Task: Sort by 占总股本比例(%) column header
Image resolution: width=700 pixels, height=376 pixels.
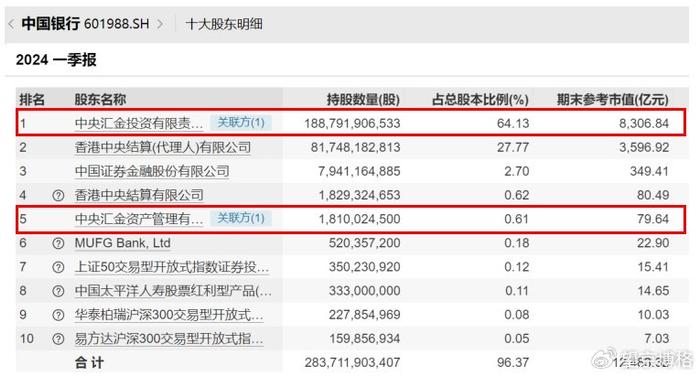Action: [480, 99]
